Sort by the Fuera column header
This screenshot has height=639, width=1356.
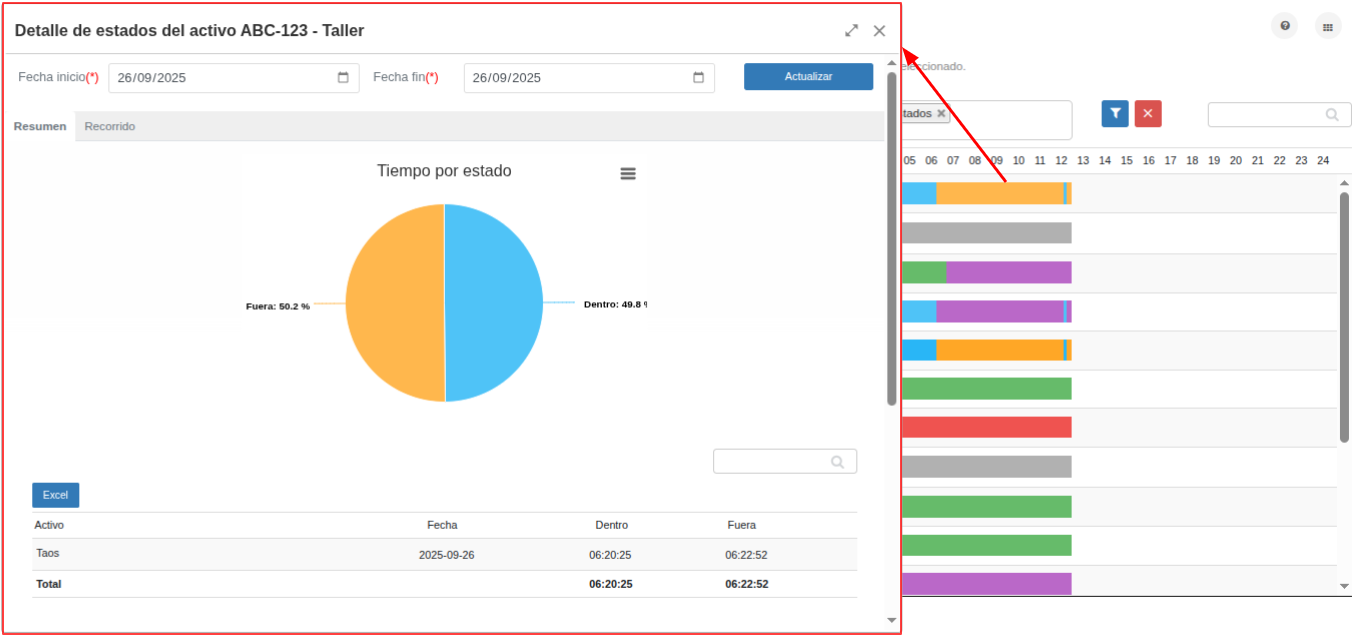pos(742,525)
